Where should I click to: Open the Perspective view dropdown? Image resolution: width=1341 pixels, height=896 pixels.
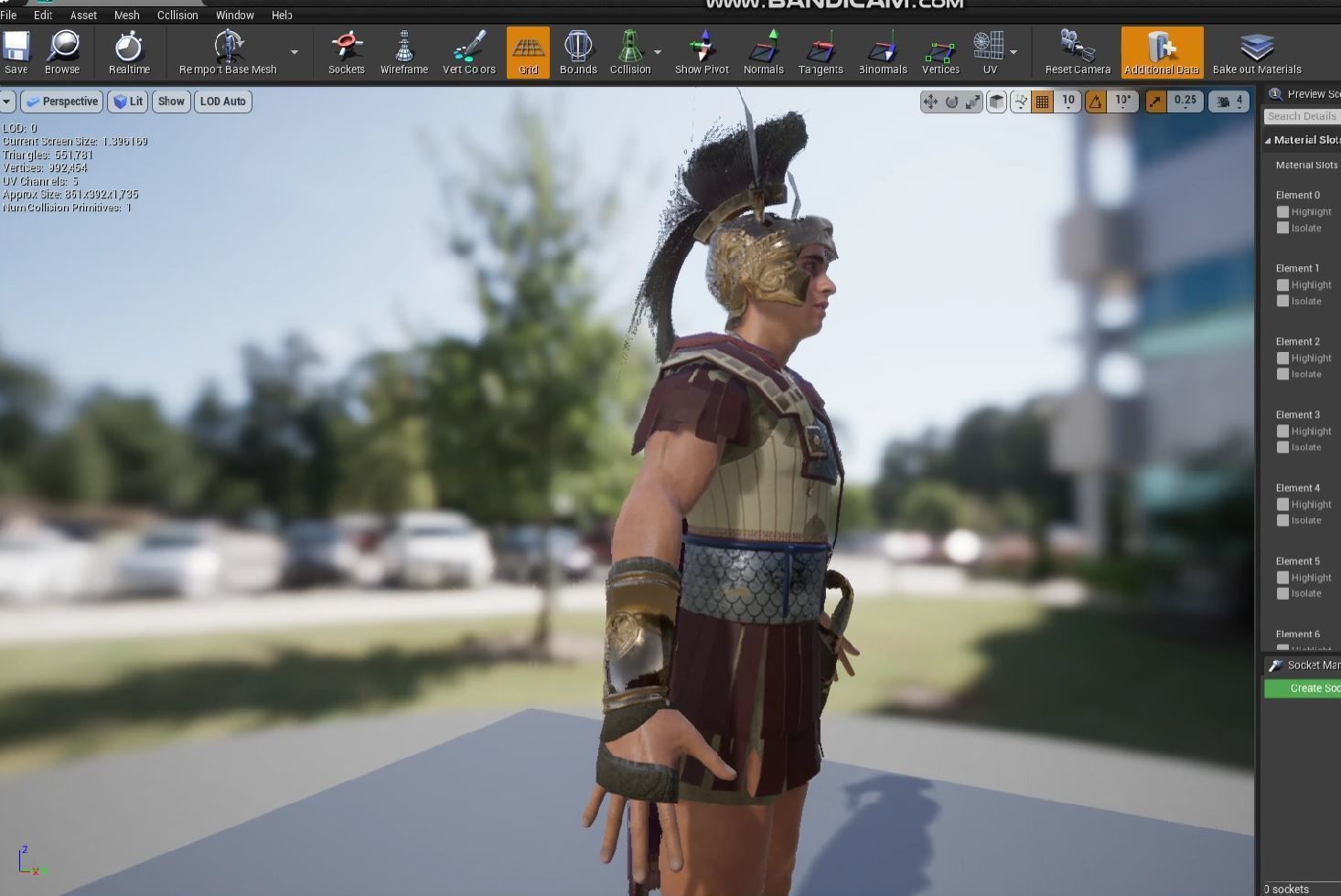coord(61,101)
